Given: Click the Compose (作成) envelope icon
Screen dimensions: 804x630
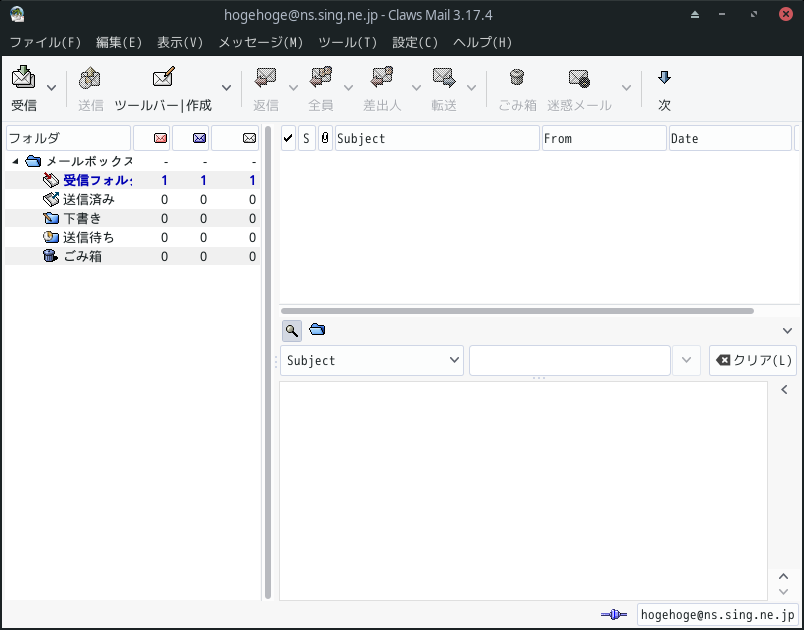Looking at the screenshot, I should (164, 77).
